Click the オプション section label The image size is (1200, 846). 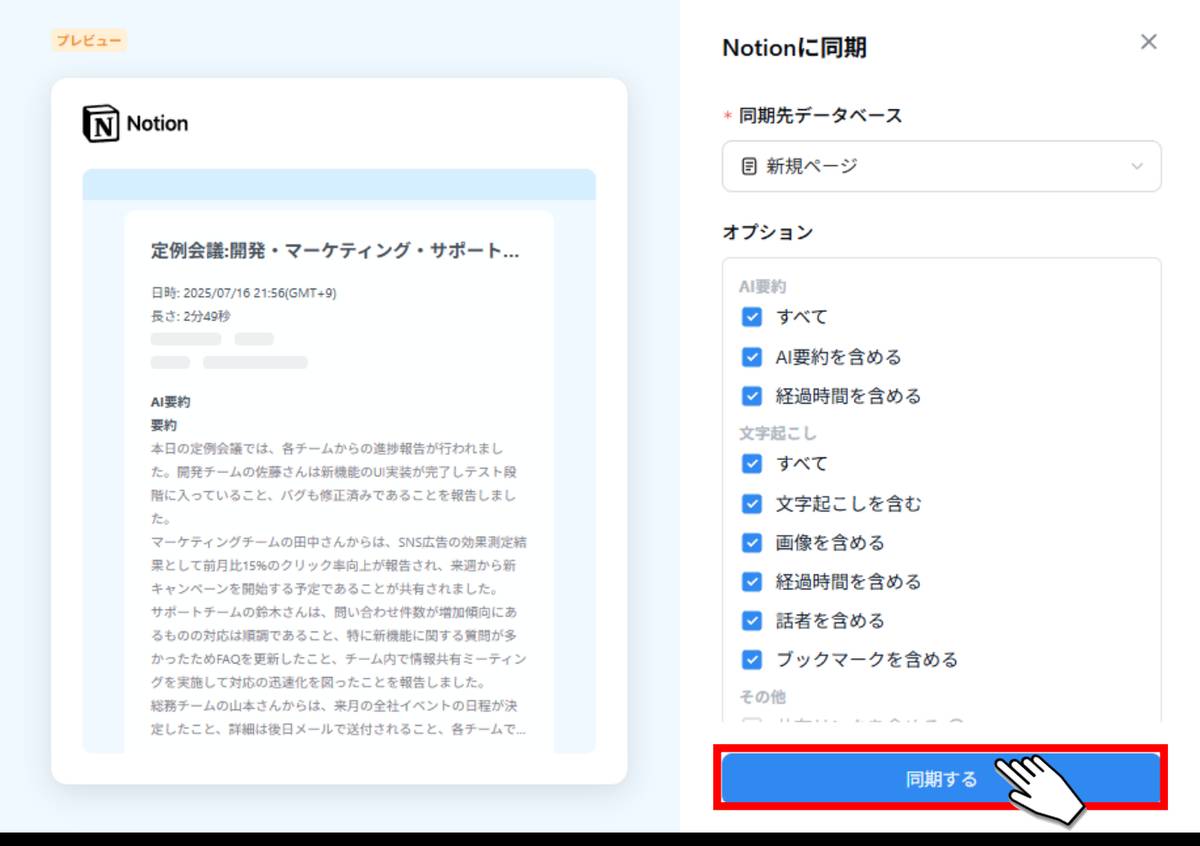pyautogui.click(x=768, y=232)
